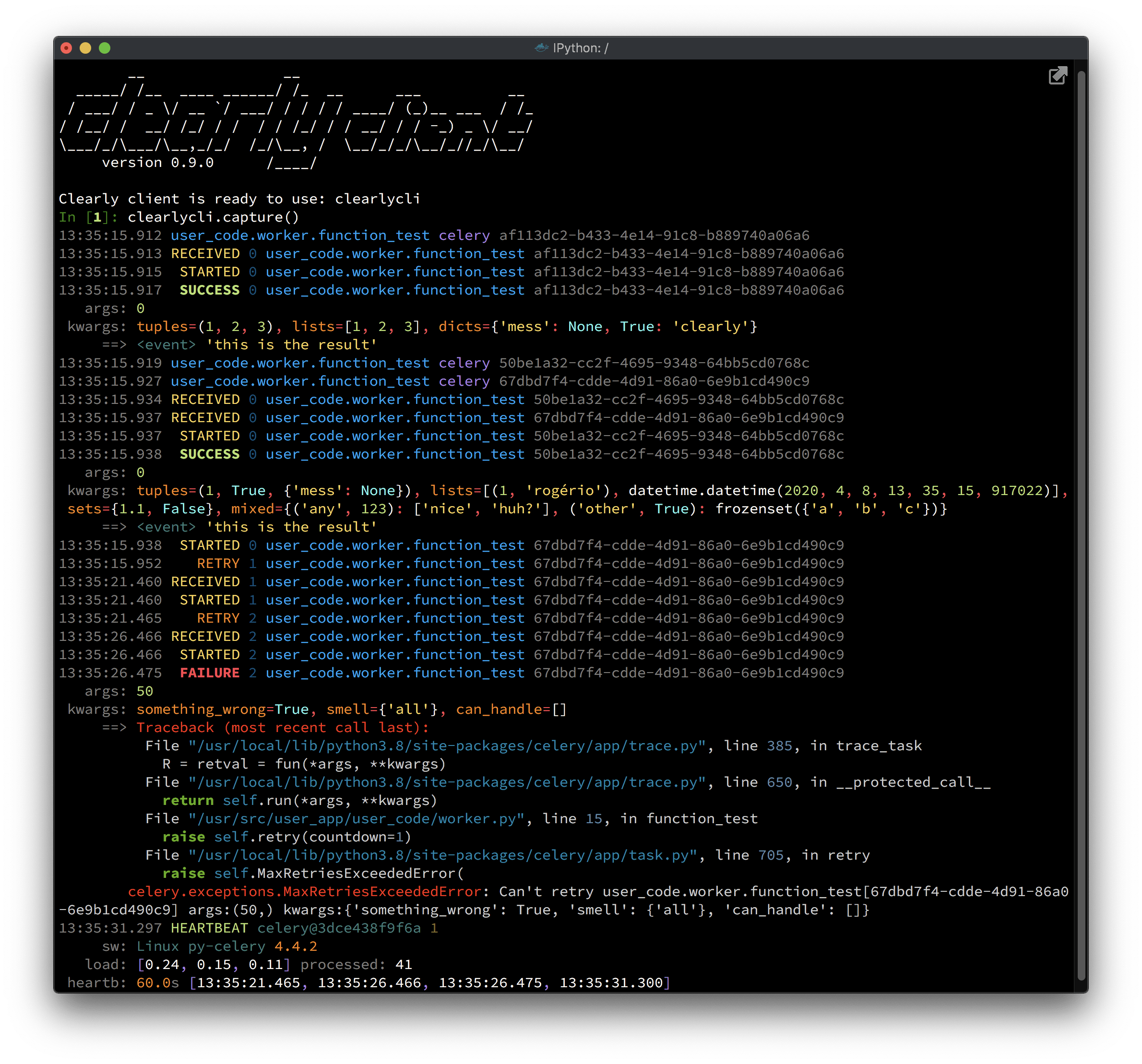Viewport: 1142px width, 1064px height.
Task: Click 'Linux py-celery 4.4.2' text
Action: coord(227,946)
